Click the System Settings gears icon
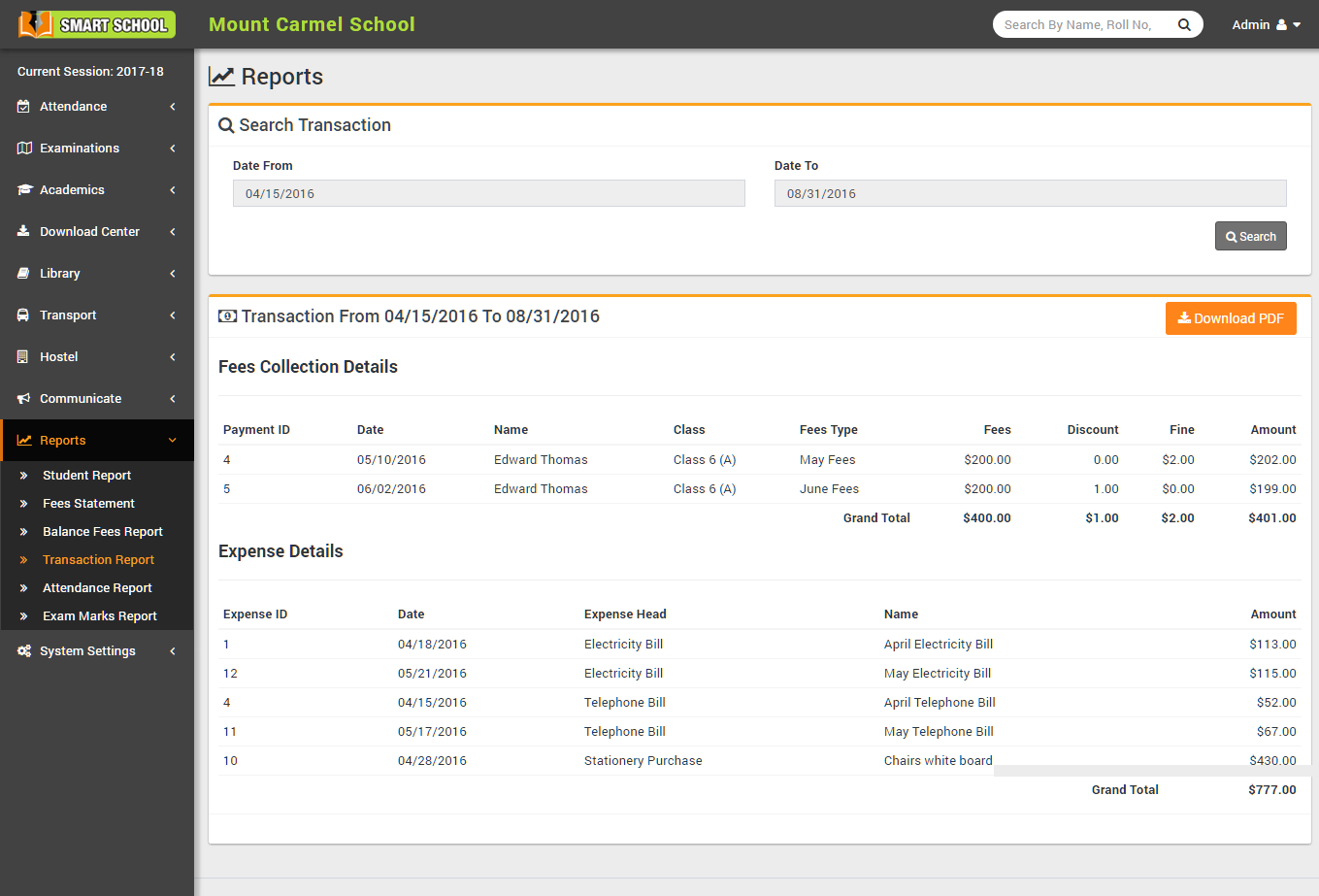This screenshot has width=1319, height=896. pos(24,651)
